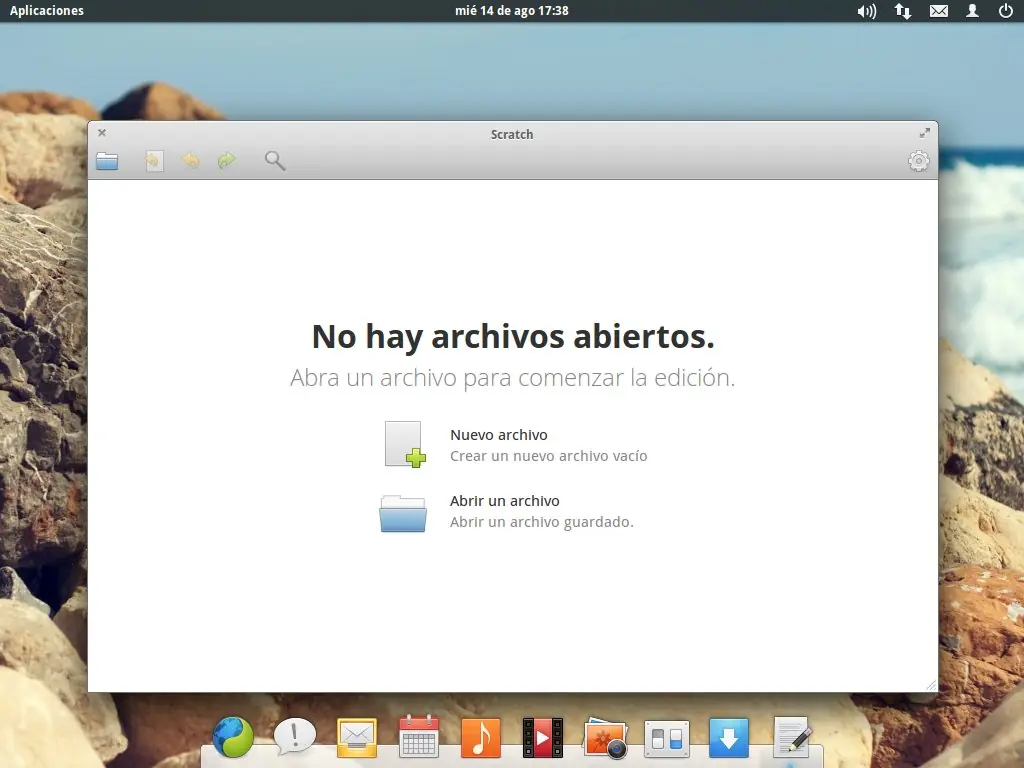Launch the photos app from the dock
Image resolution: width=1024 pixels, height=768 pixels.
[x=605, y=738]
